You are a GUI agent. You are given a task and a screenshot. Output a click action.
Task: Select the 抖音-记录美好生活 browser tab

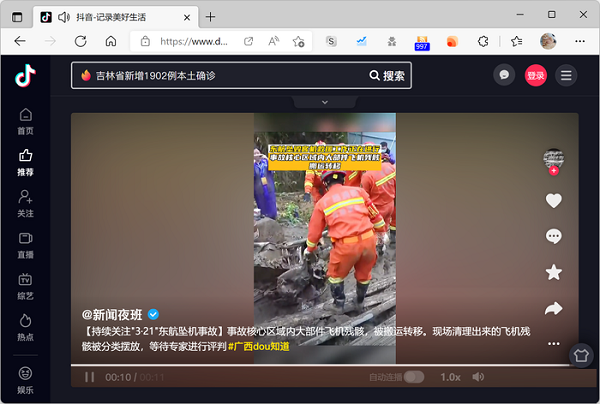(116, 17)
